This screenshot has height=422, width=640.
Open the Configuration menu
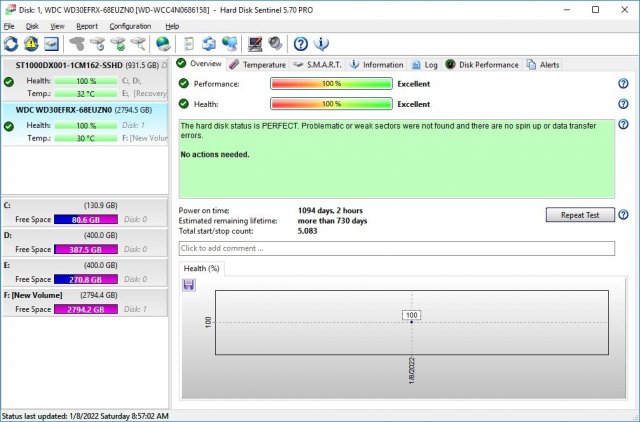coord(130,26)
